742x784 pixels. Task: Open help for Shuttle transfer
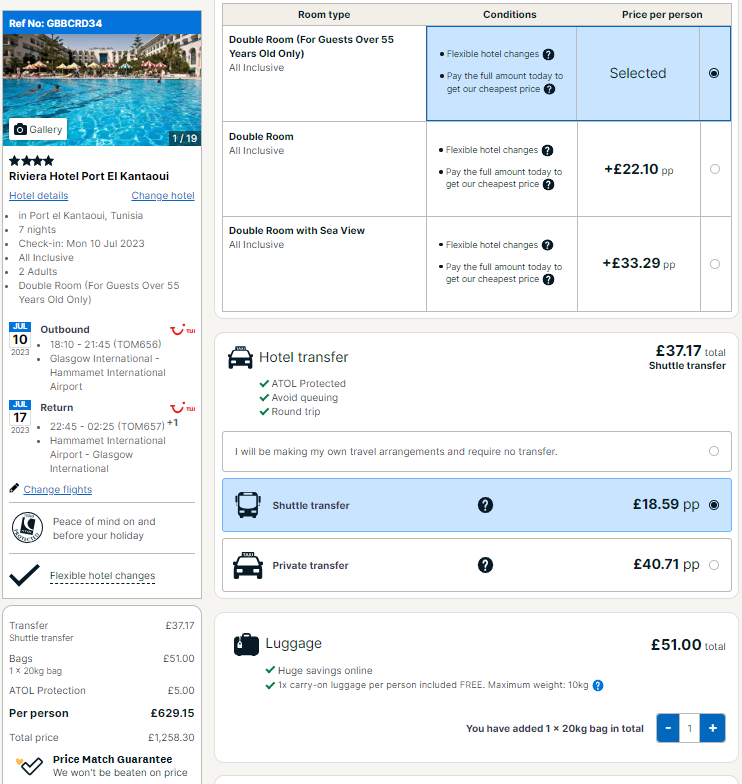click(x=485, y=505)
